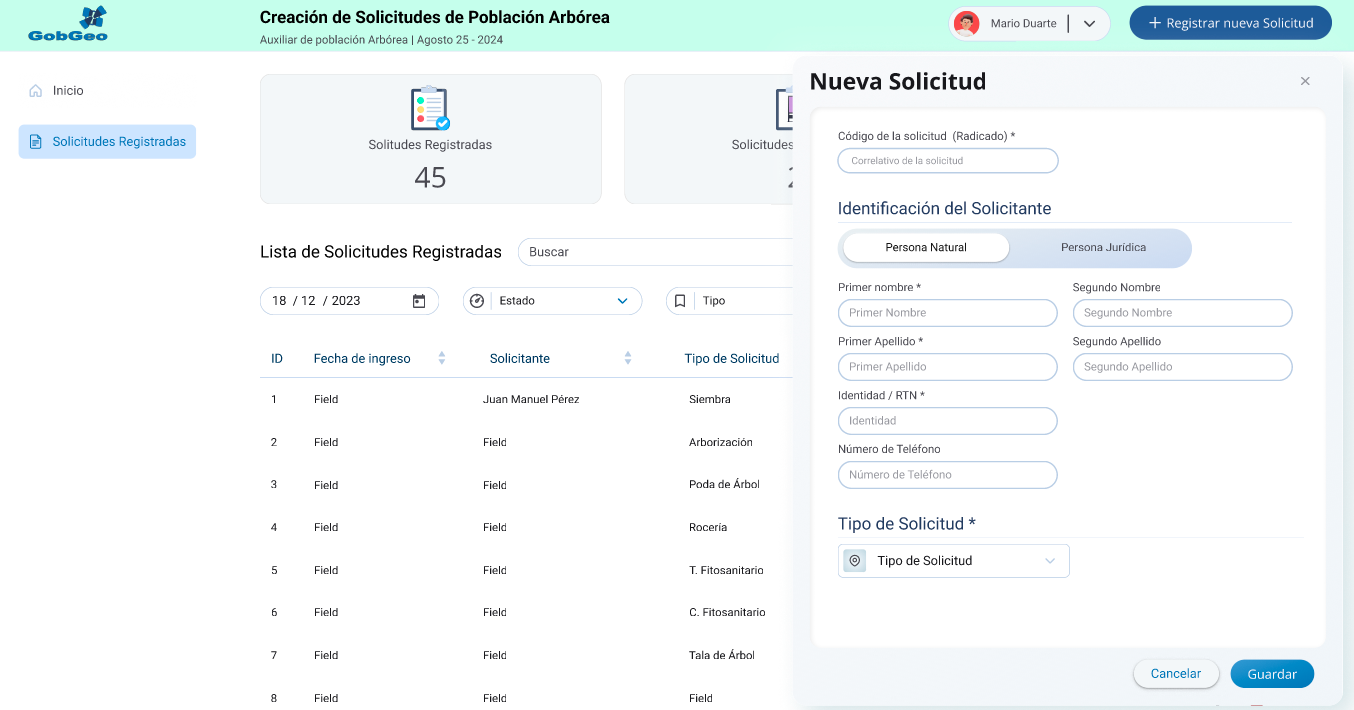Image resolution: width=1354 pixels, height=710 pixels.
Task: Sort the Solicitante column
Action: coord(628,358)
